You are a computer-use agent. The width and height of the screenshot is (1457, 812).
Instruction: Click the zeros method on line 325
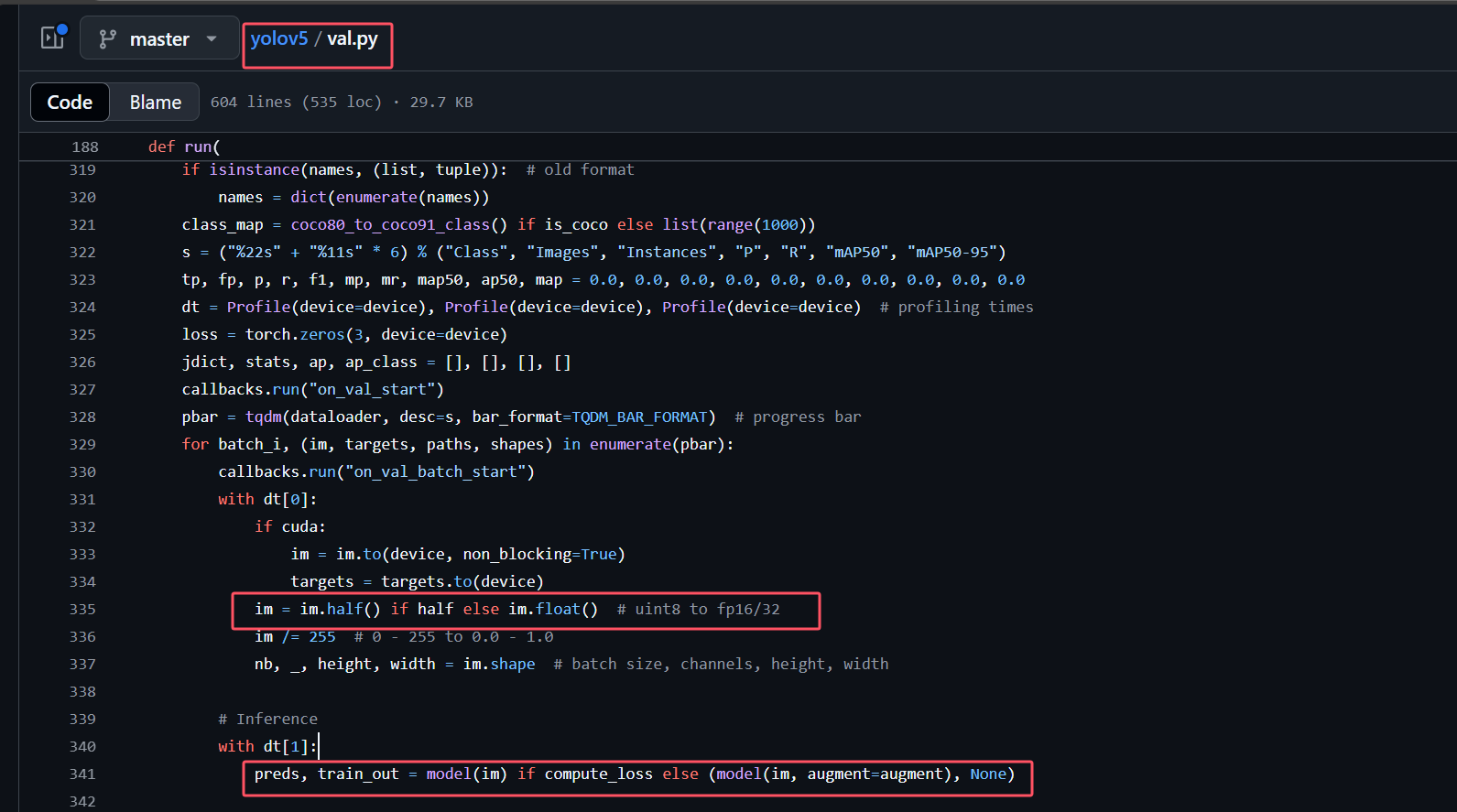pos(322,335)
